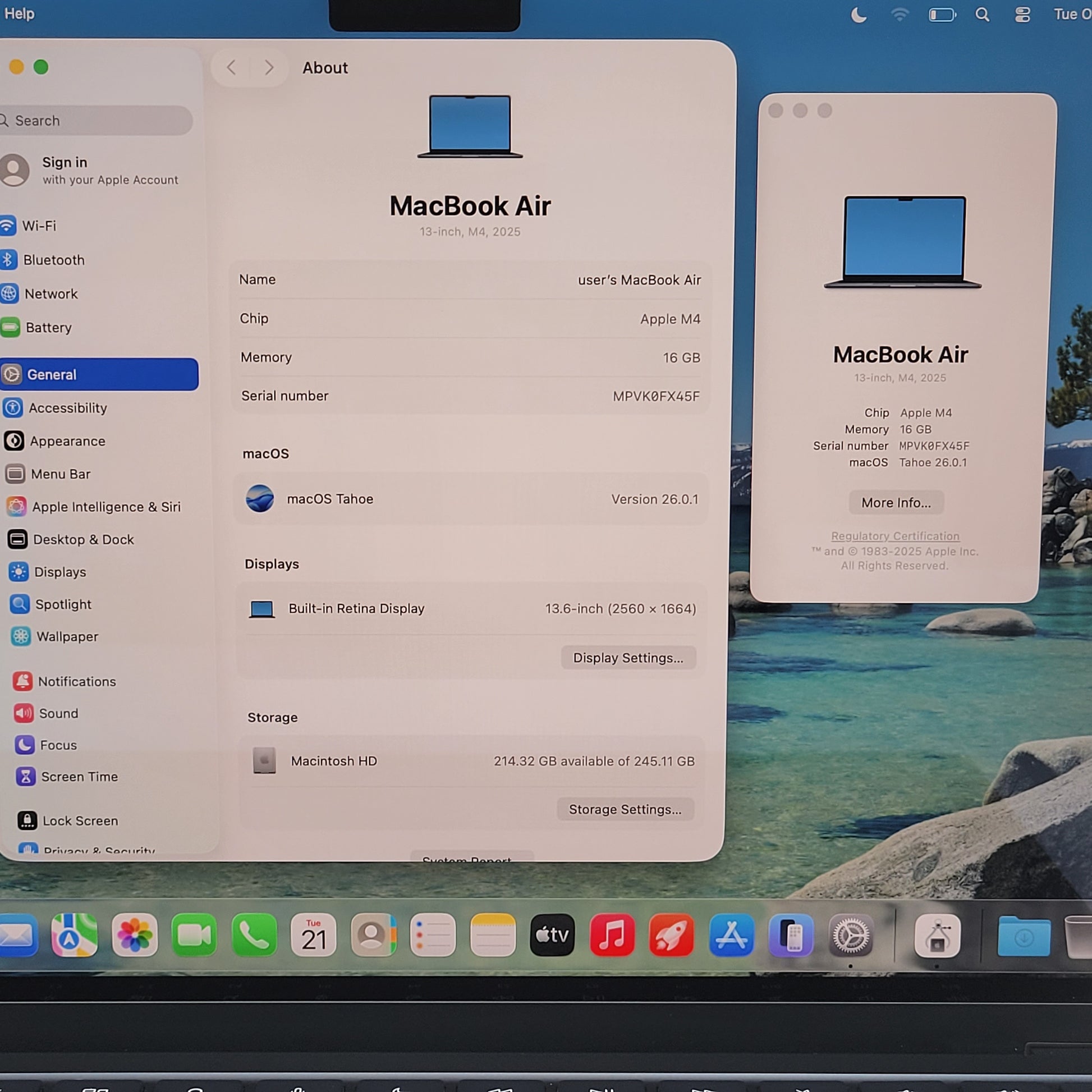1092x1092 pixels.
Task: Open the Regulatory Certification link
Action: tap(894, 536)
